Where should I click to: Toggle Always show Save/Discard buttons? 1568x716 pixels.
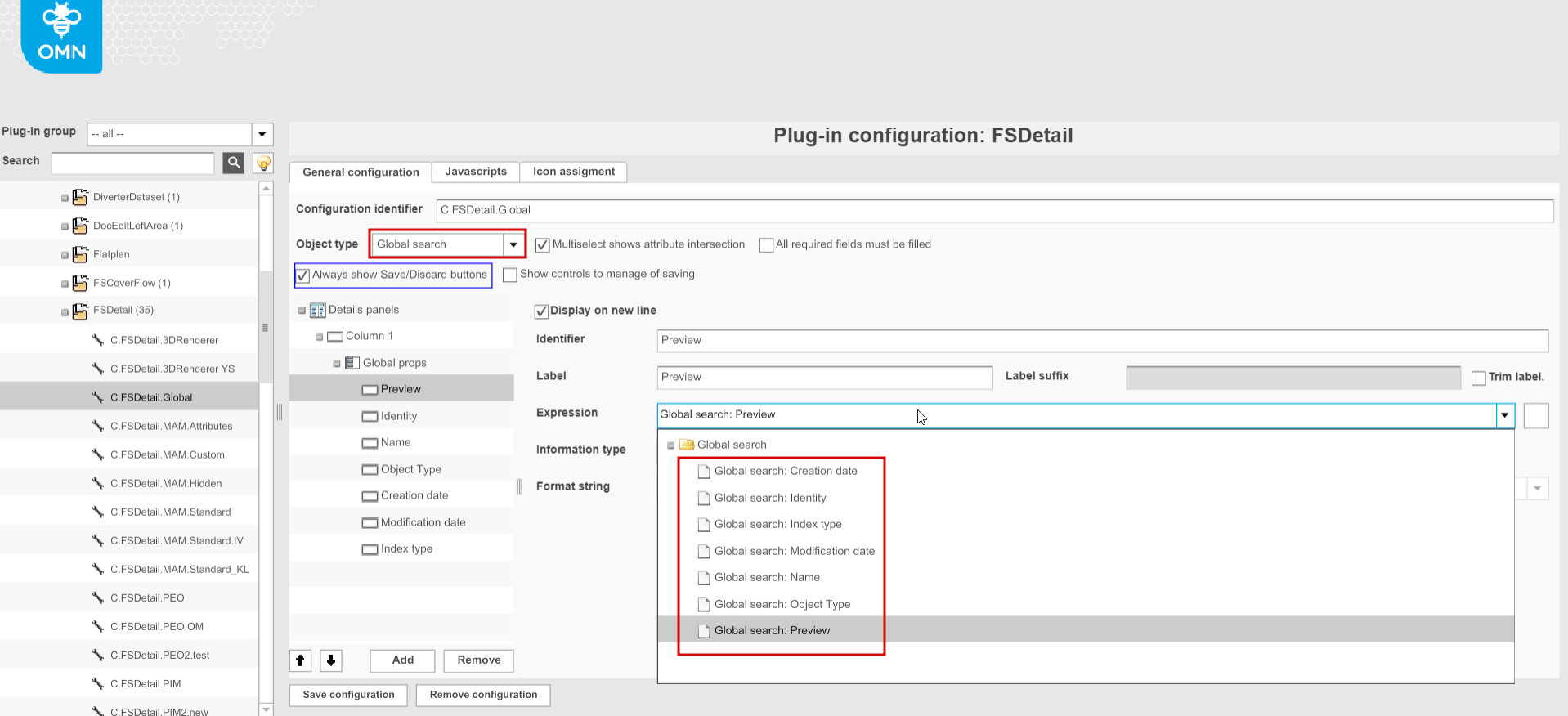[302, 275]
